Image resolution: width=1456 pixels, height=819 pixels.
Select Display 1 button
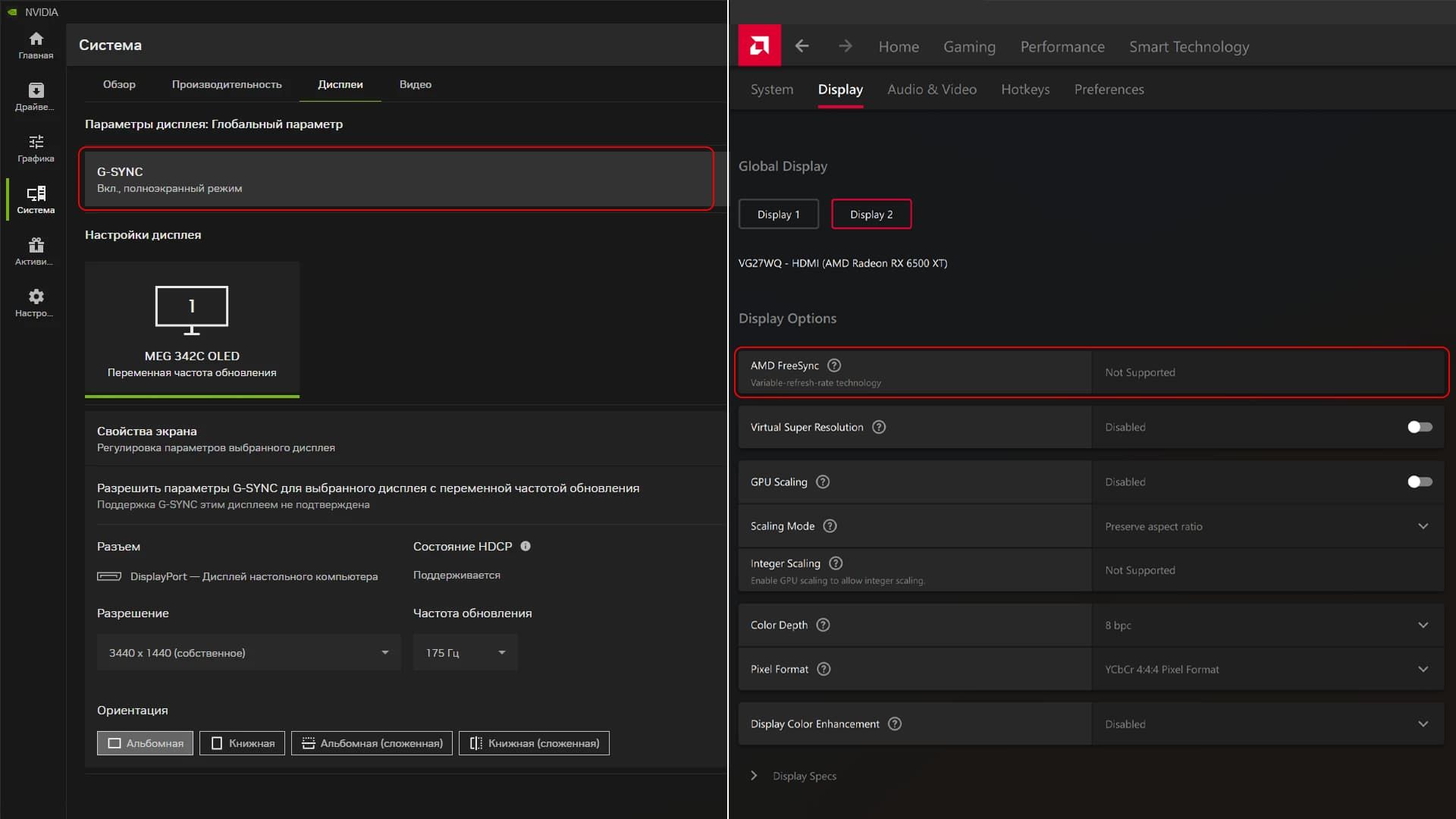click(x=779, y=214)
